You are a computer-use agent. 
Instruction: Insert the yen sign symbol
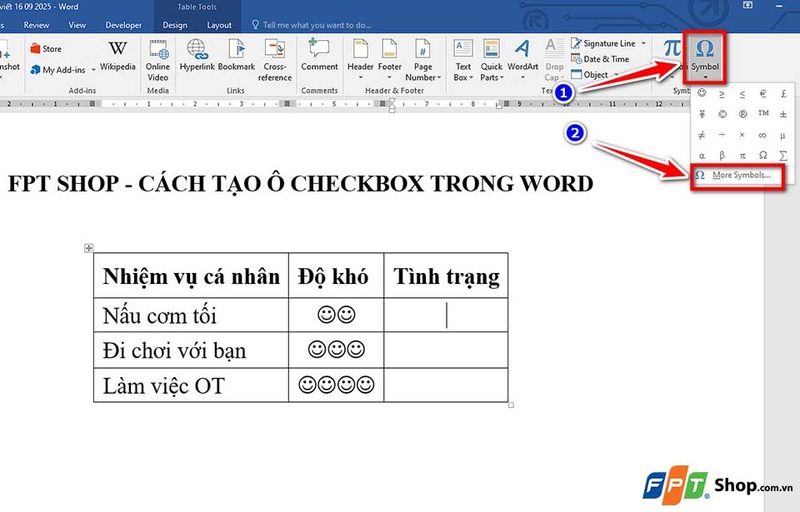[702, 114]
